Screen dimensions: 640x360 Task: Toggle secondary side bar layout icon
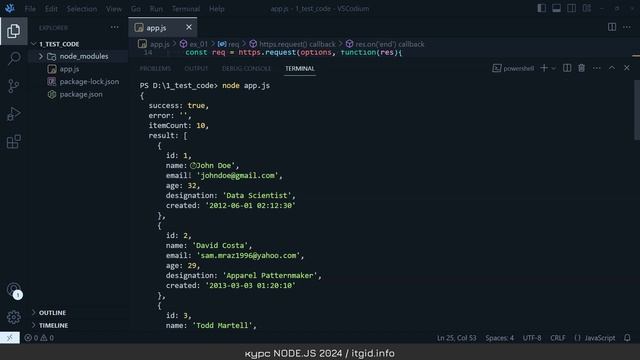click(x=571, y=8)
